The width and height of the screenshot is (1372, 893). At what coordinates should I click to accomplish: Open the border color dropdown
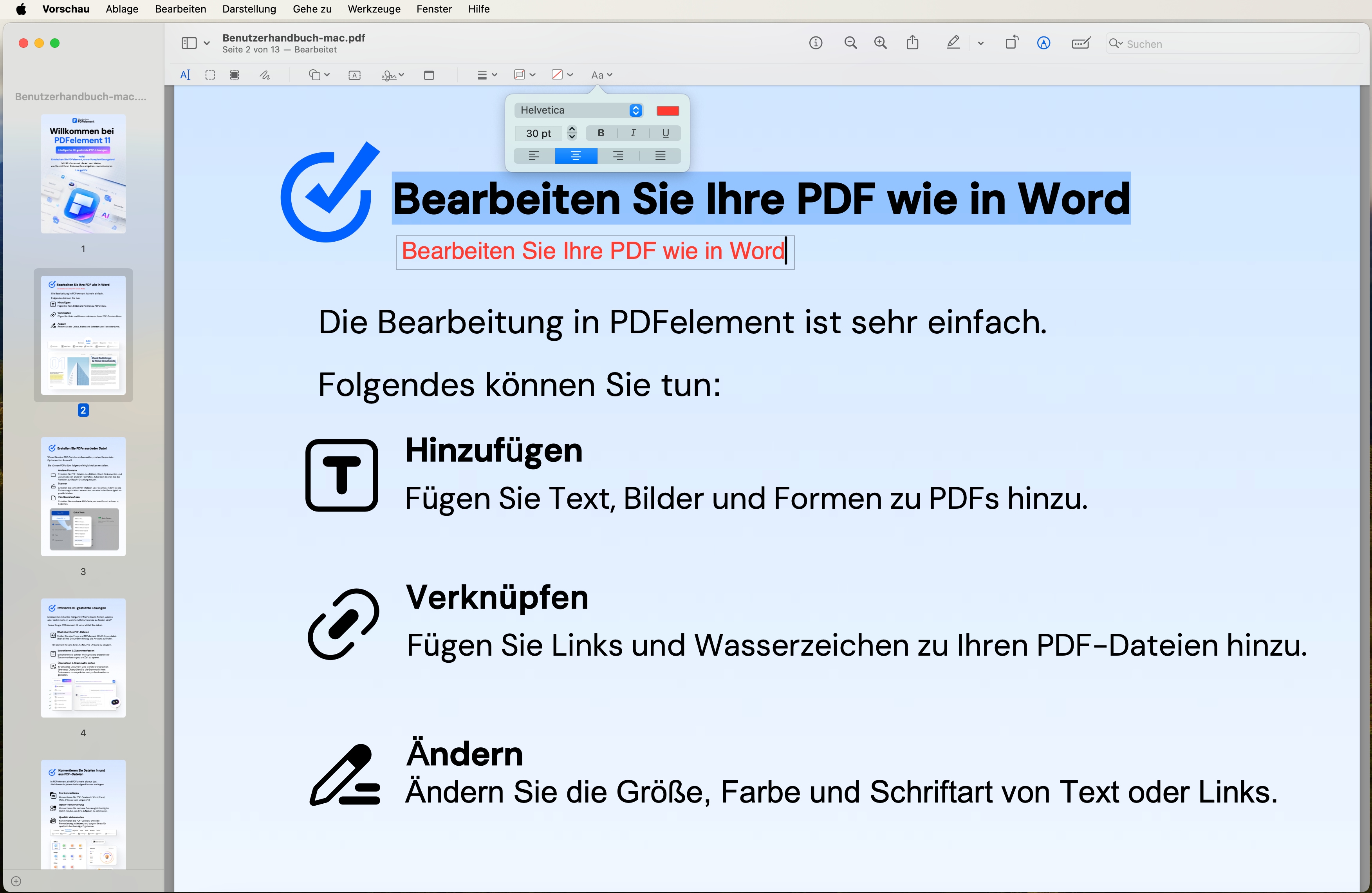(x=525, y=75)
